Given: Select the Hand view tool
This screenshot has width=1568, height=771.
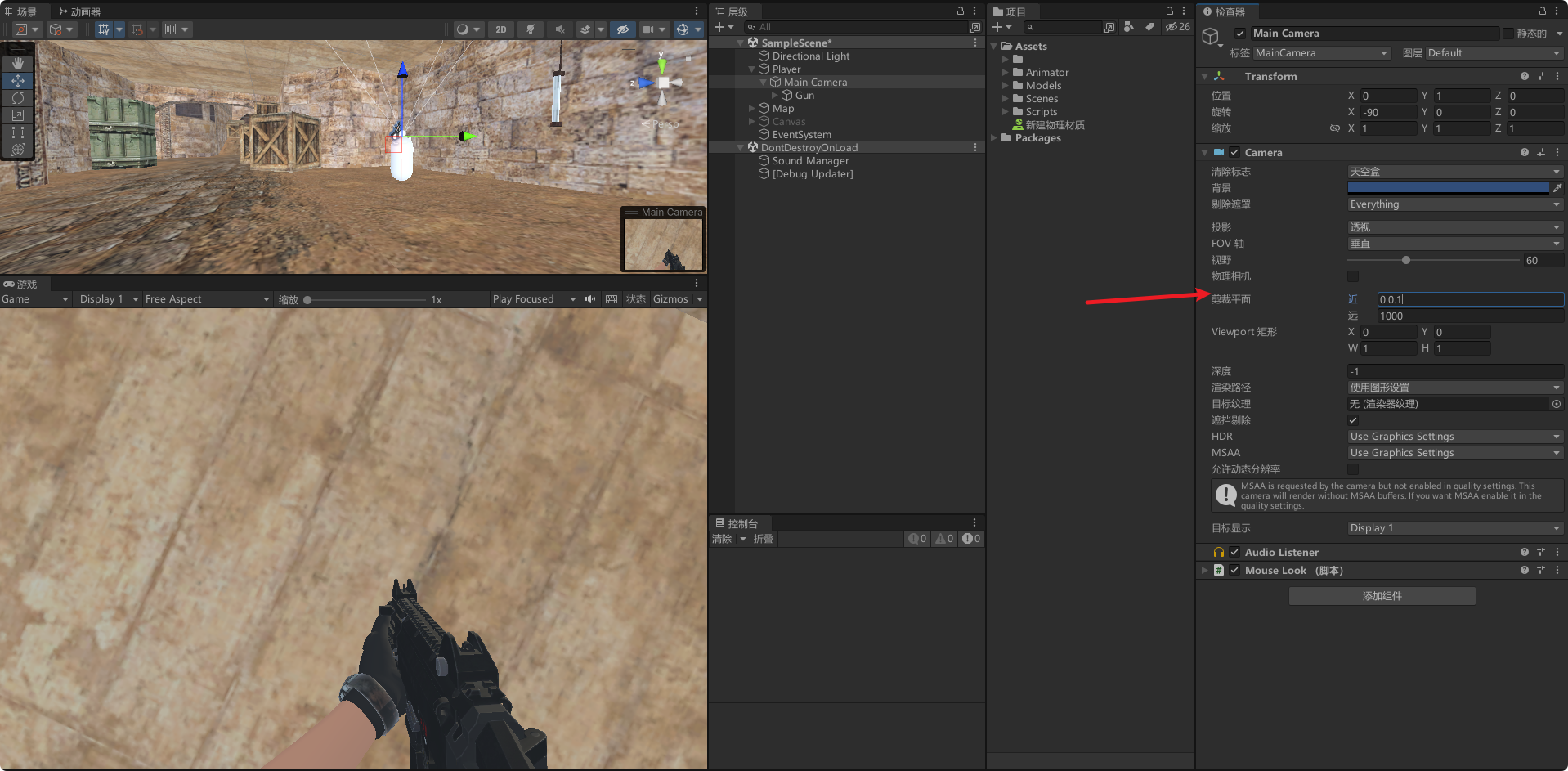Looking at the screenshot, I should pyautogui.click(x=18, y=64).
